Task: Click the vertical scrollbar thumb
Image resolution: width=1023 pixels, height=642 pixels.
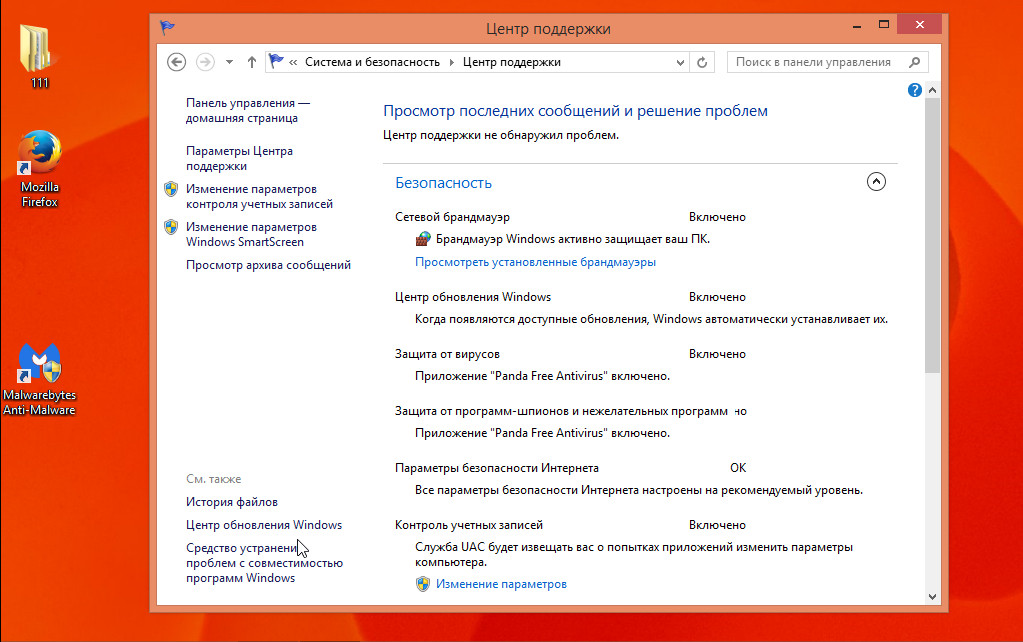Action: [x=932, y=236]
